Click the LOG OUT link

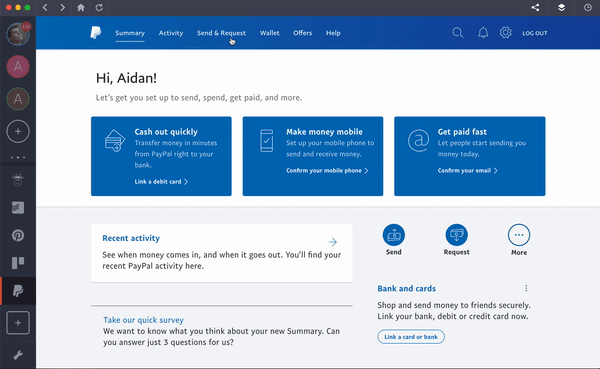point(535,33)
